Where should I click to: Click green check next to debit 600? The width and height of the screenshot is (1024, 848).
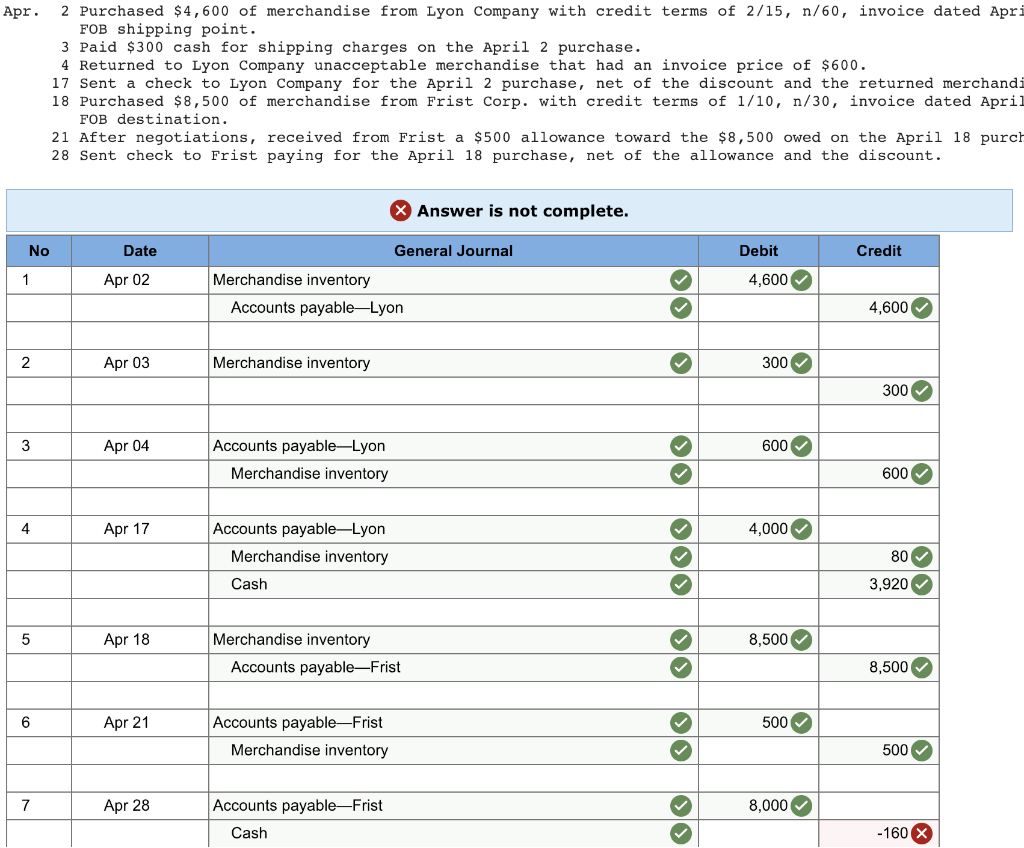click(801, 446)
